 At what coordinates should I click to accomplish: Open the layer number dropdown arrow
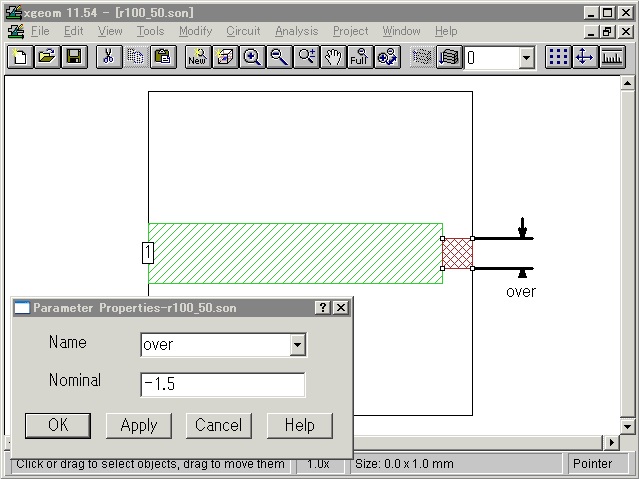pyautogui.click(x=526, y=58)
